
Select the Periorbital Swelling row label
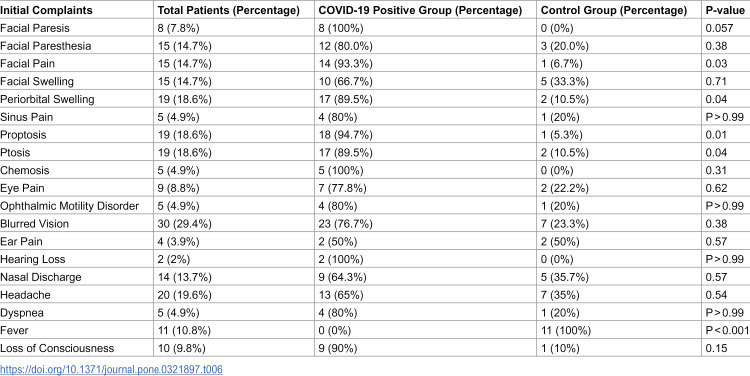tap(47, 99)
